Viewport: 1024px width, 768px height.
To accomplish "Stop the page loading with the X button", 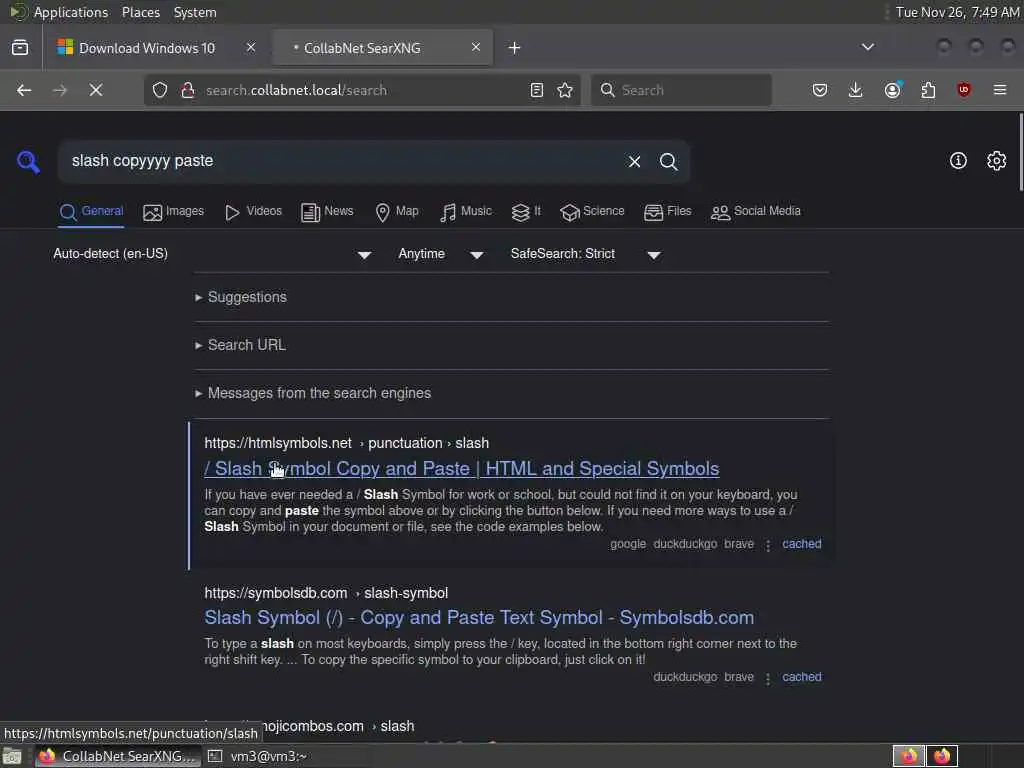I will 96,90.
